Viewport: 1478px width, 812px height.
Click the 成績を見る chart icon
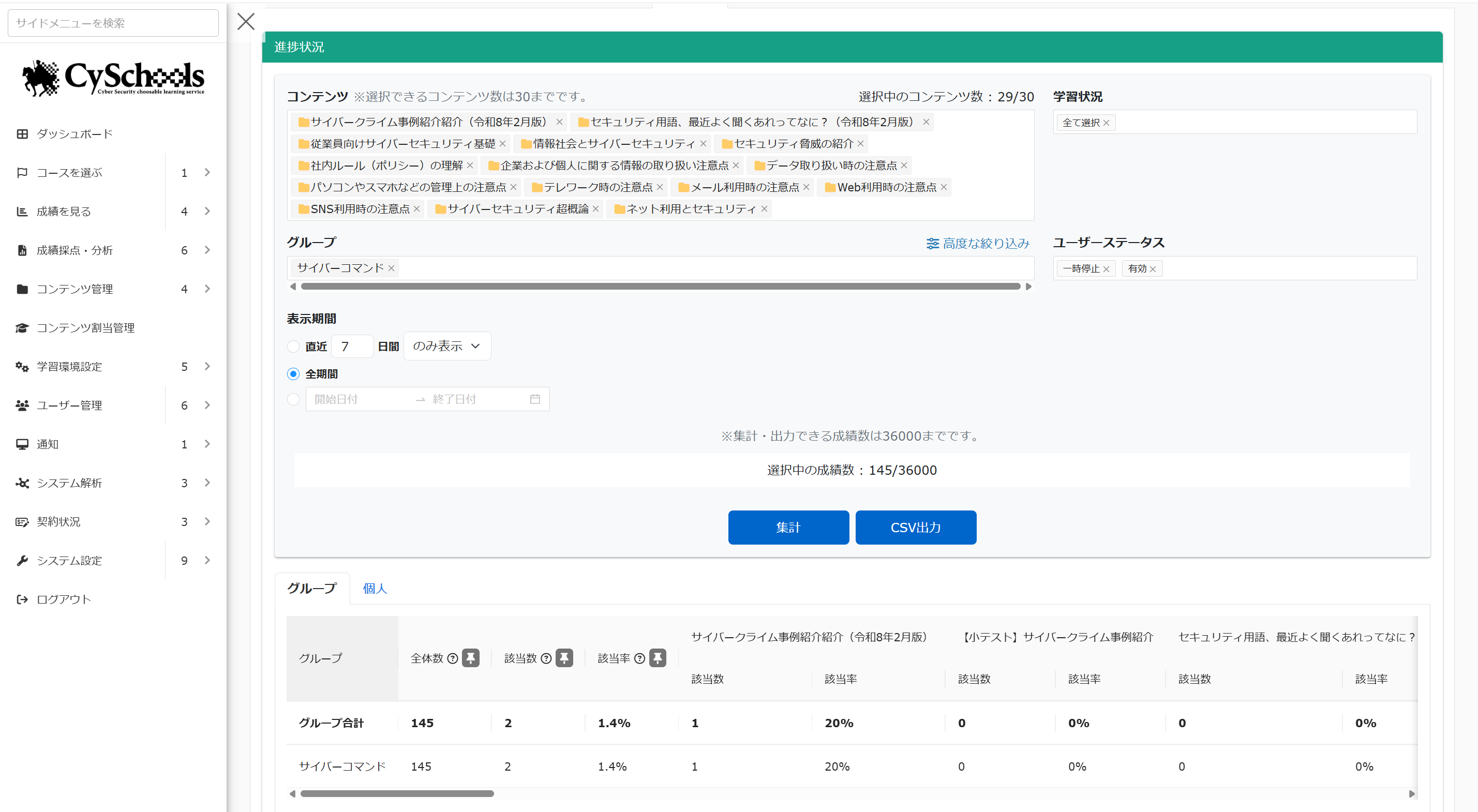coord(22,212)
